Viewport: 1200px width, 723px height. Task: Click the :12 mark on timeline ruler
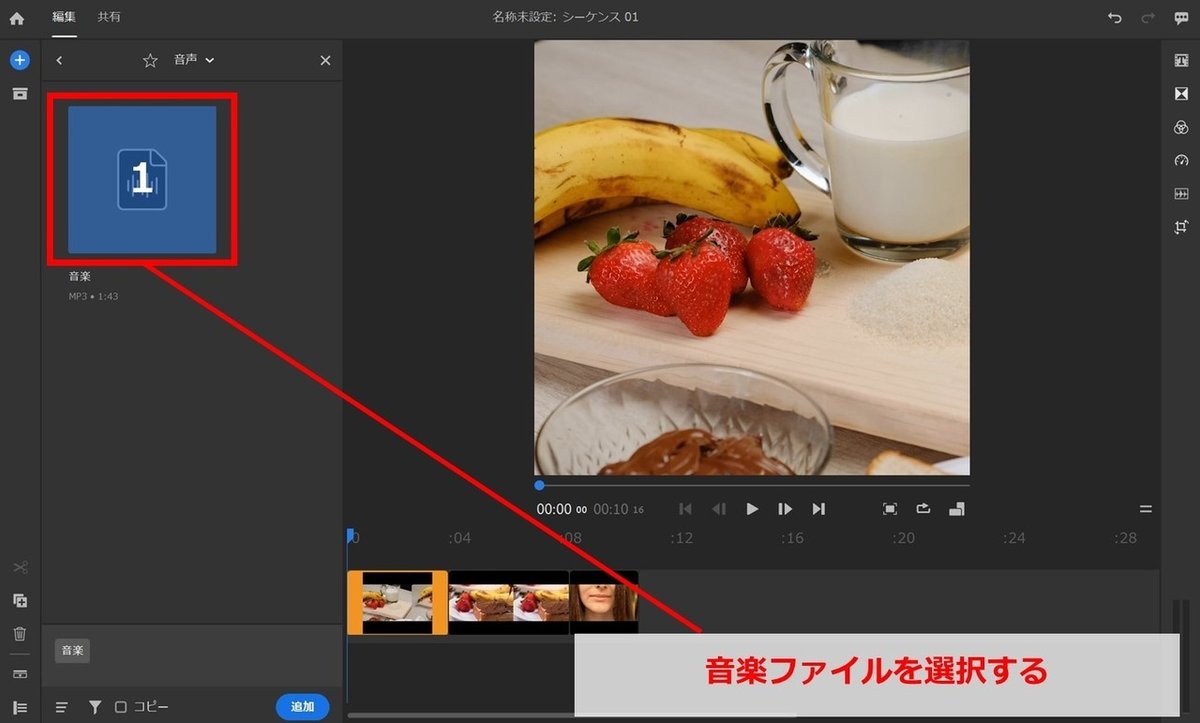(x=681, y=538)
